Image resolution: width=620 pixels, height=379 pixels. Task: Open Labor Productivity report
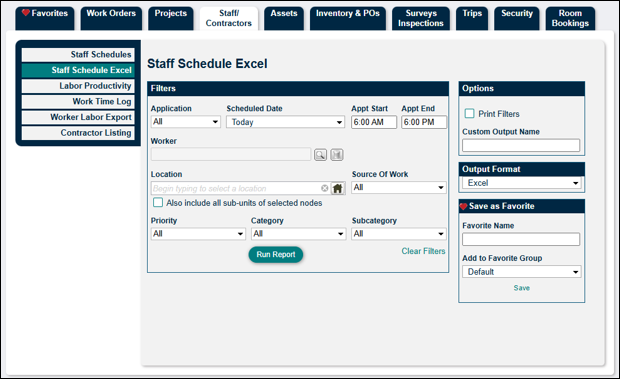click(78, 86)
